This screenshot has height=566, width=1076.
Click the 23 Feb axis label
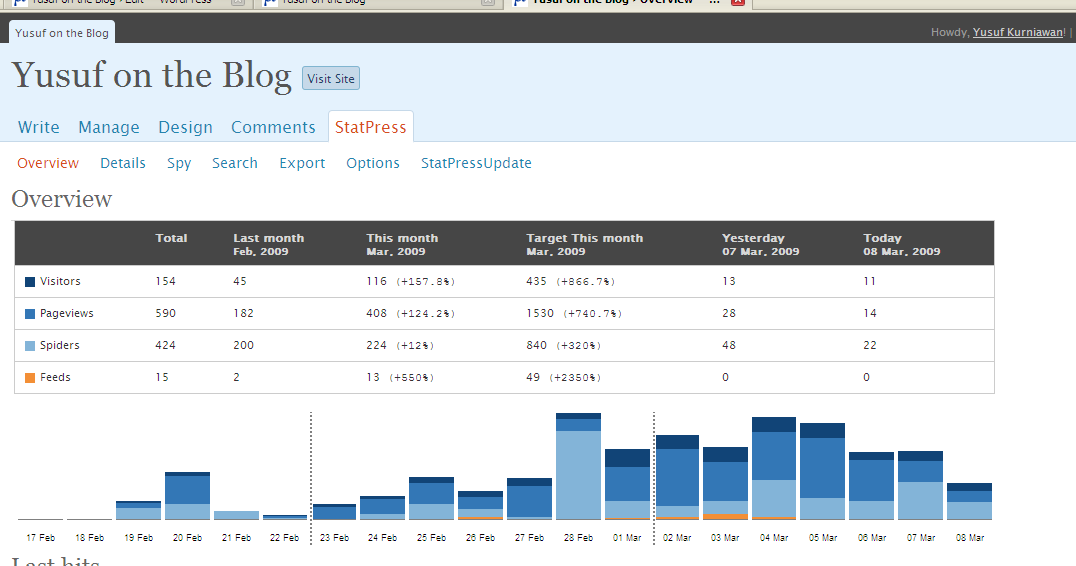[x=334, y=538]
